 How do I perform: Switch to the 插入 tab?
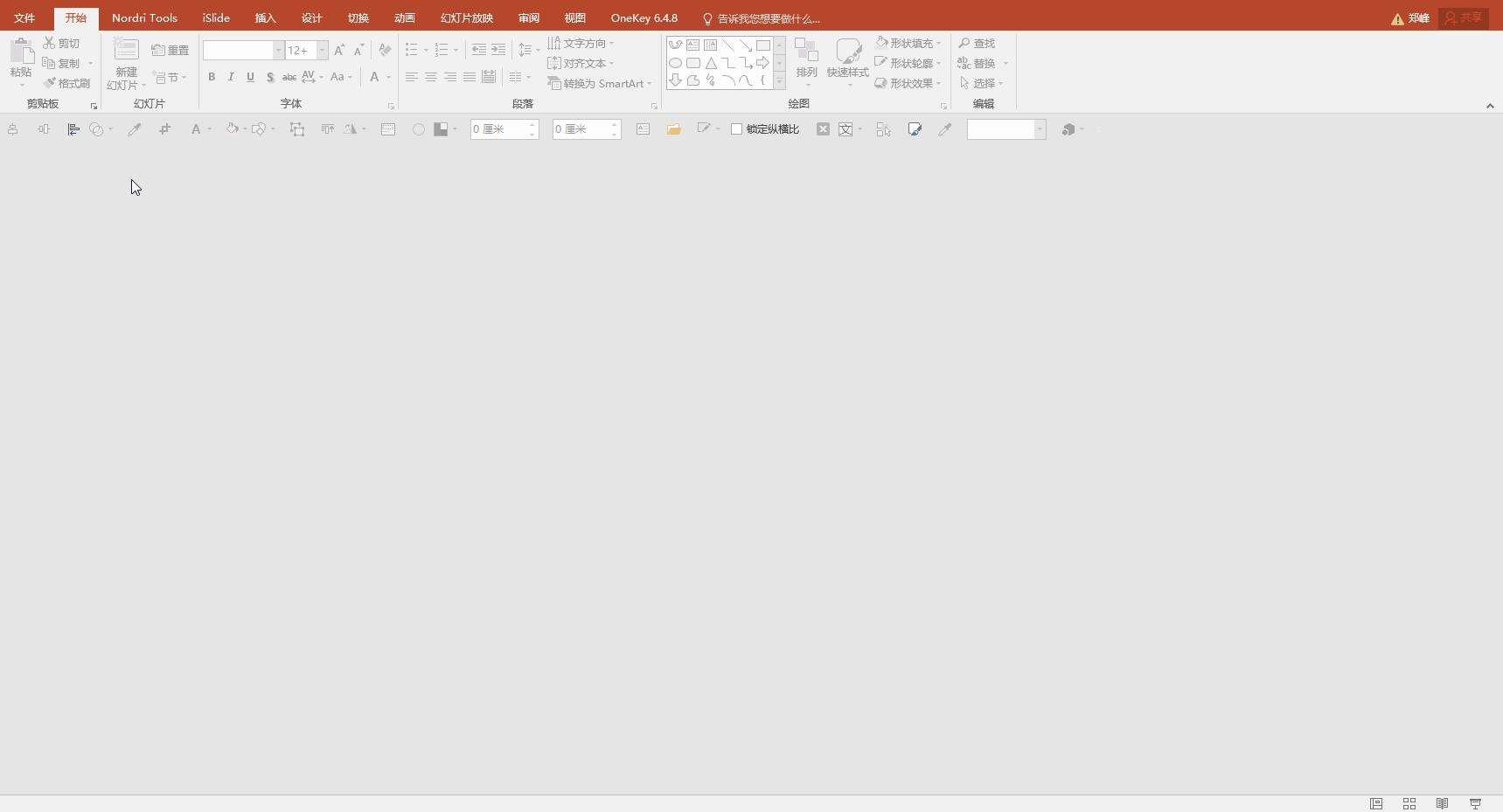[x=265, y=17]
